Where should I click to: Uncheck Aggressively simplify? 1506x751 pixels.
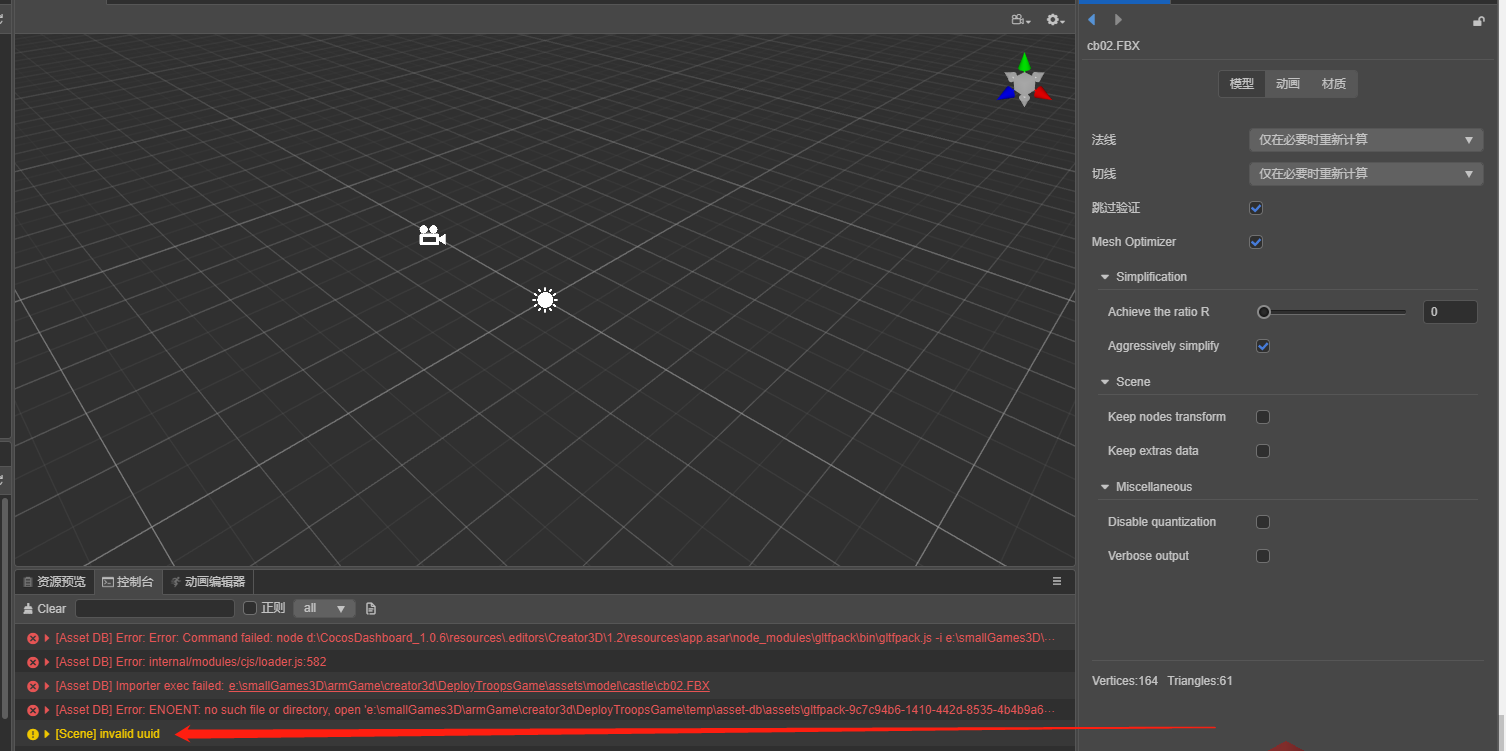(1263, 346)
